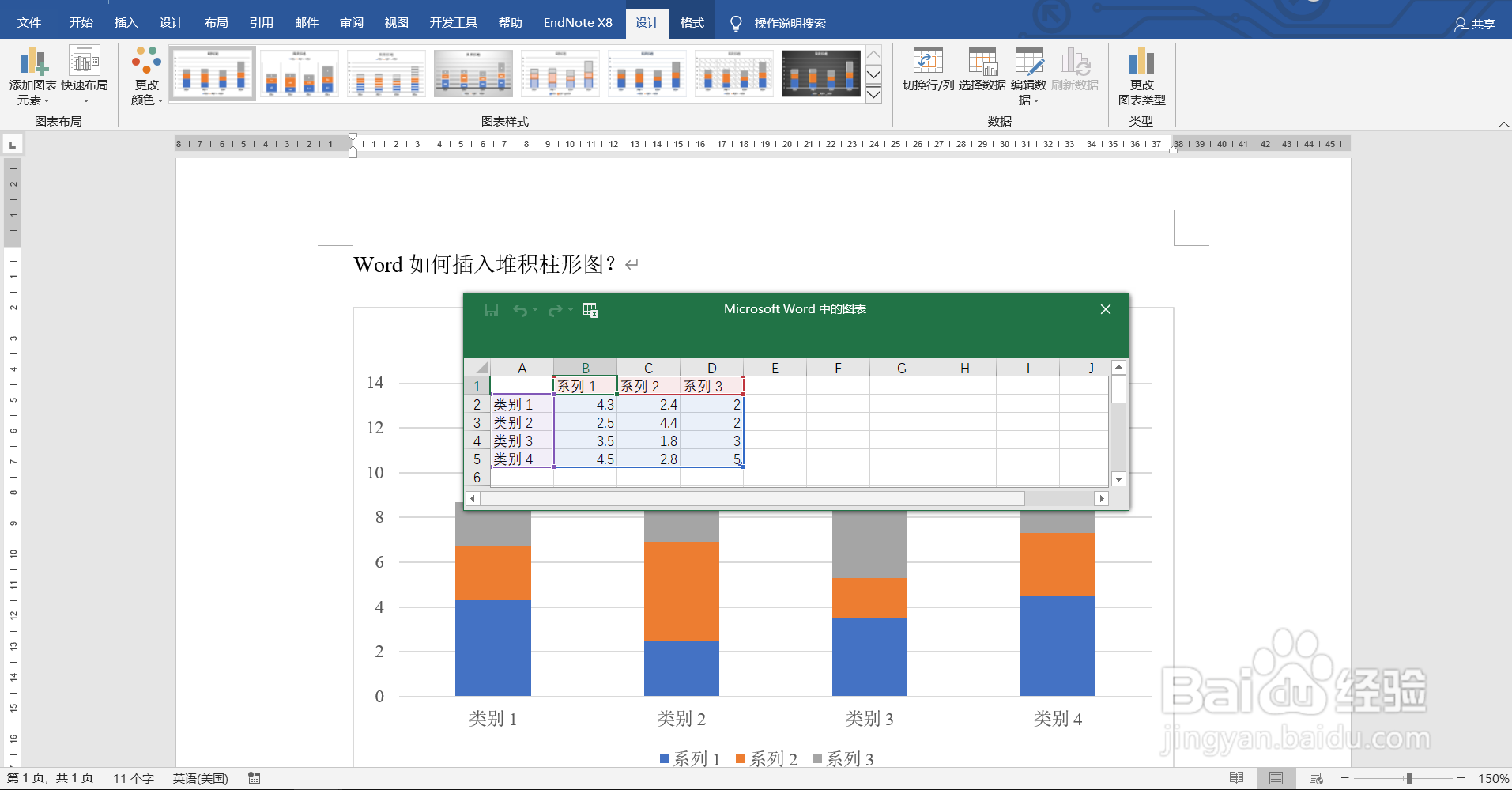The height and width of the screenshot is (790, 1512).
Task: Collapse the ribbon with the chevron
Action: [1503, 124]
